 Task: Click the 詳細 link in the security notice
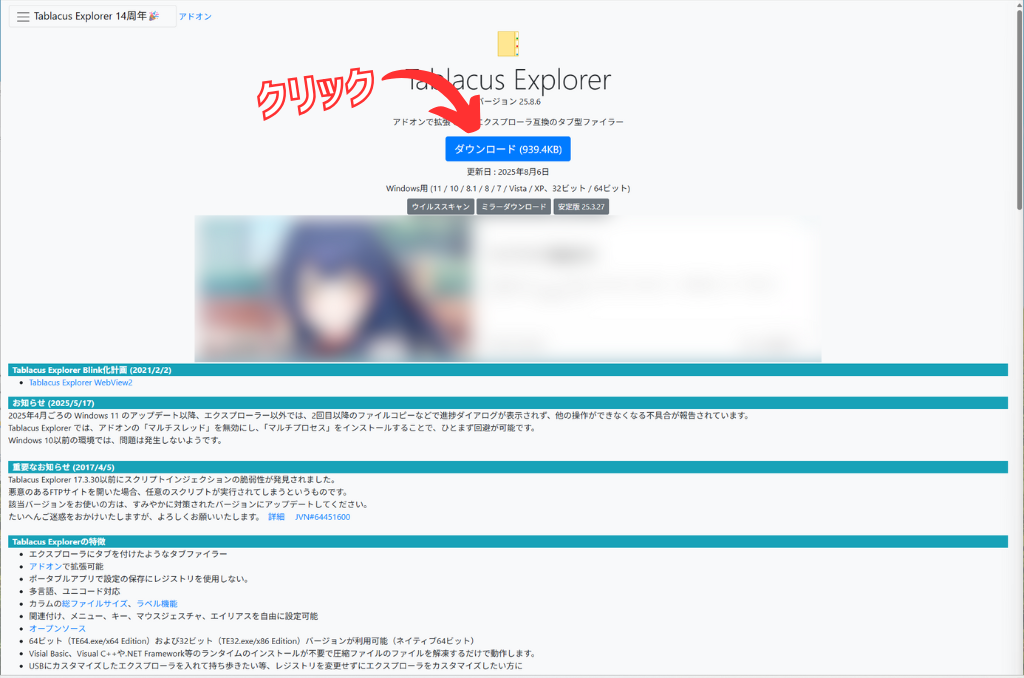tap(276, 517)
